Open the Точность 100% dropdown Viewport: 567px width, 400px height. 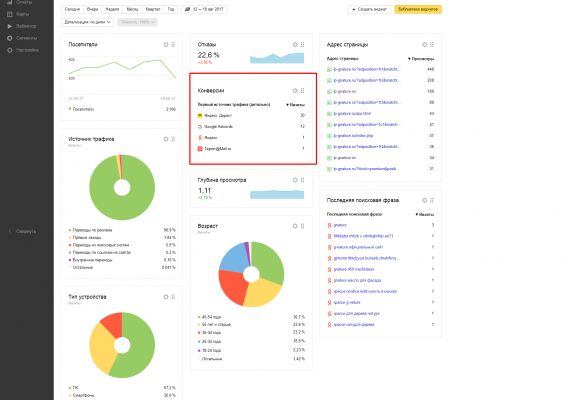(x=137, y=22)
